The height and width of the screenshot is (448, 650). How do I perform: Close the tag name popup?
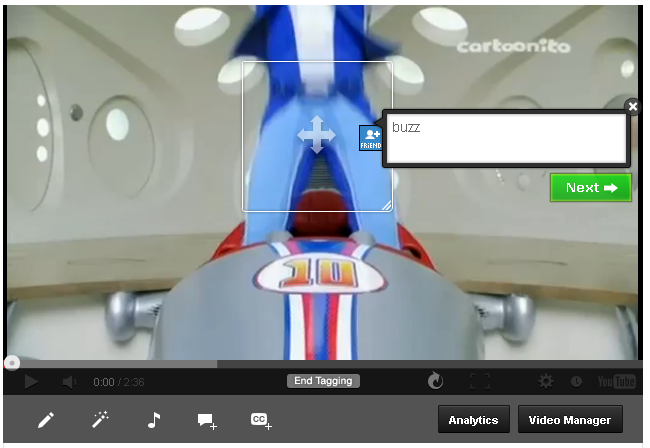[x=632, y=107]
